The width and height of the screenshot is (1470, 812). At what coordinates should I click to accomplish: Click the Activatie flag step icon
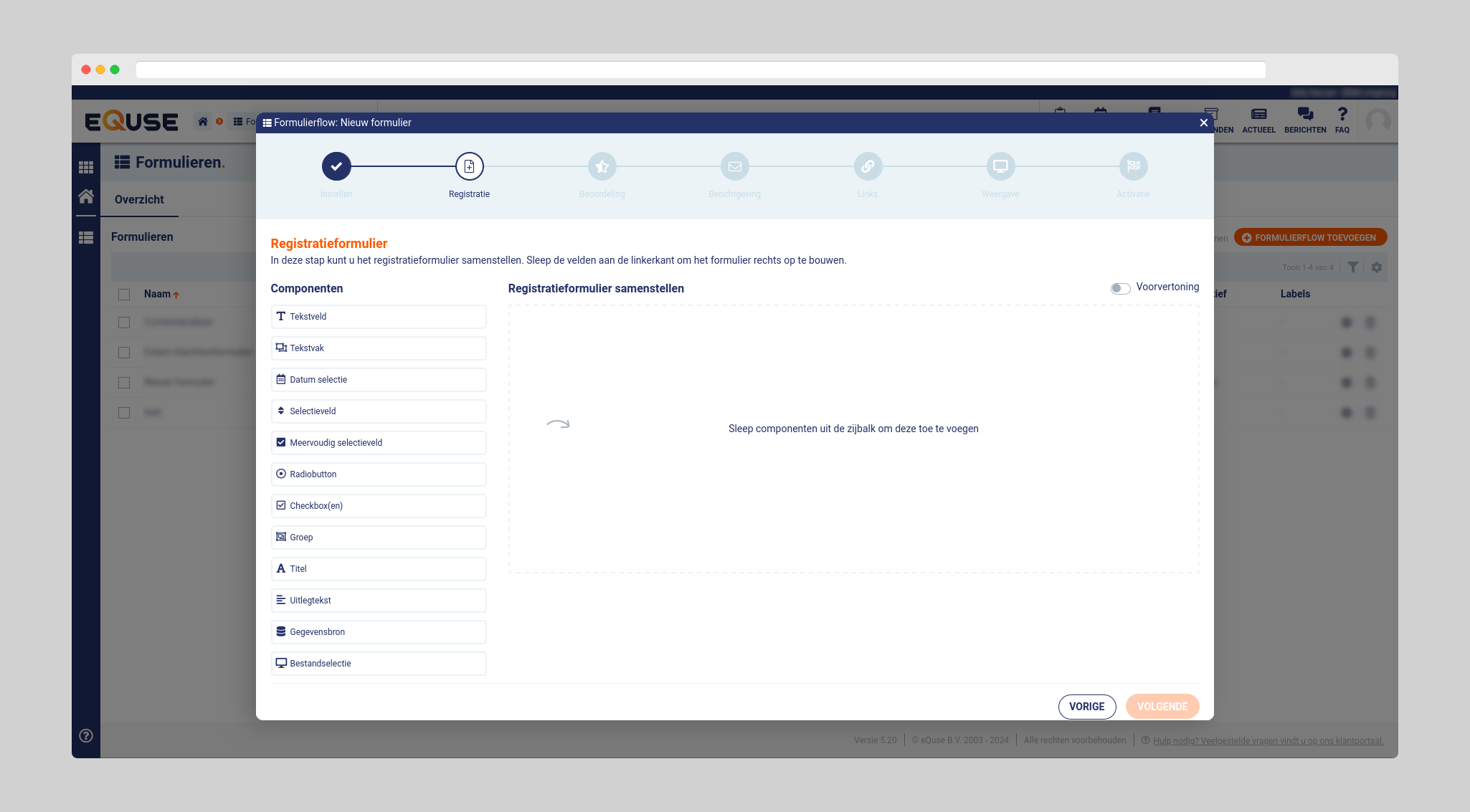pos(1133,166)
